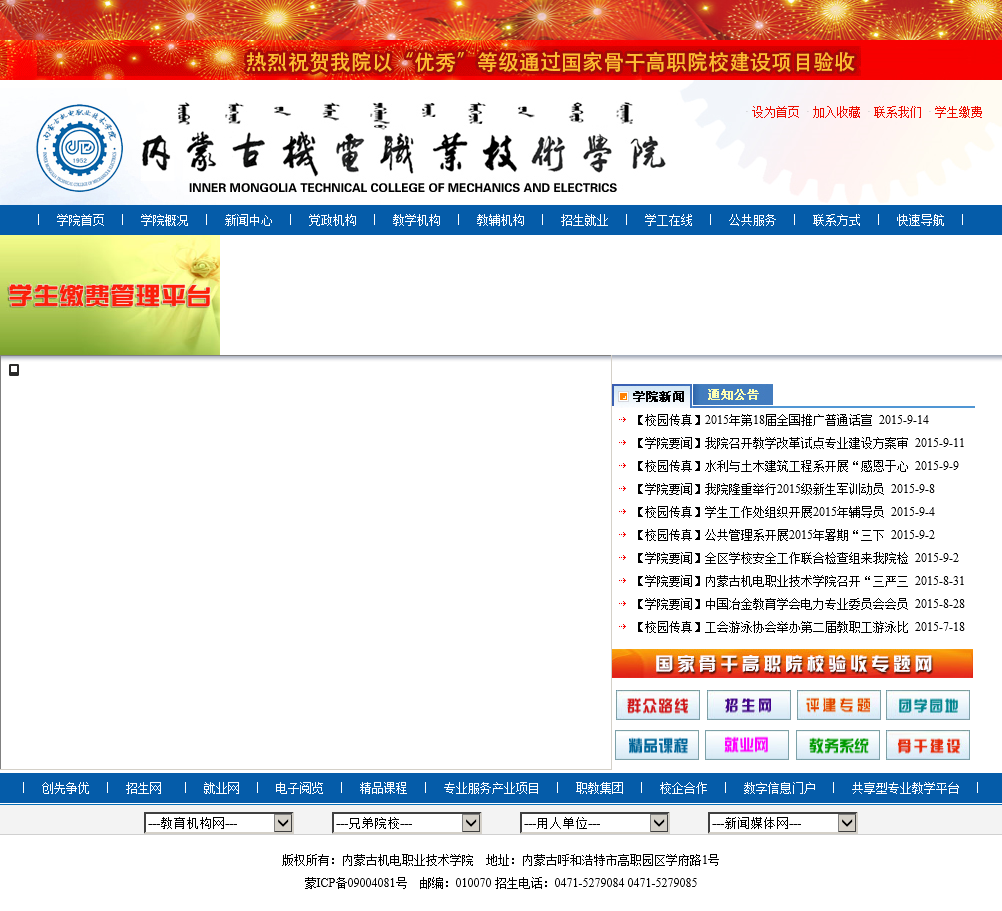Image resolution: width=1002 pixels, height=911 pixels.
Task: Click the 设为首页 link
Action: [775, 112]
